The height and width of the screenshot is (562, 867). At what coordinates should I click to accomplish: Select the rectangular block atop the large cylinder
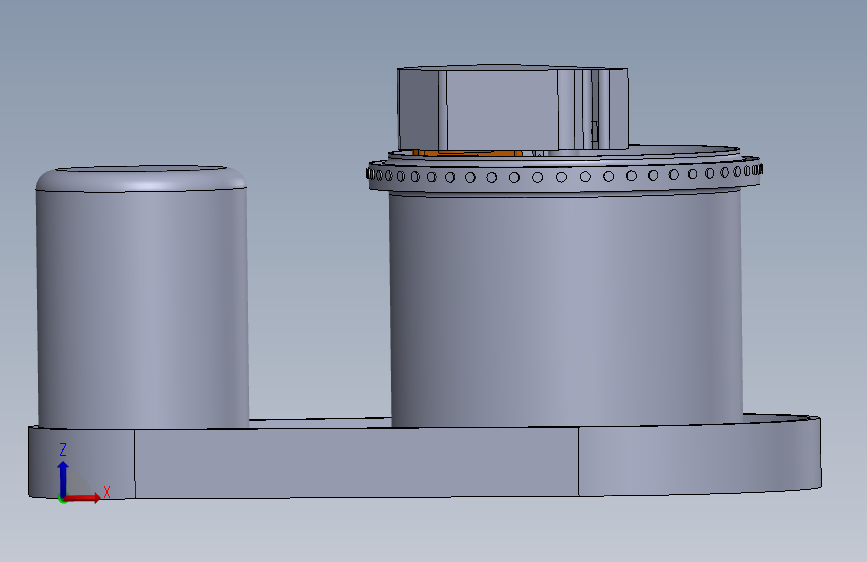[513, 108]
